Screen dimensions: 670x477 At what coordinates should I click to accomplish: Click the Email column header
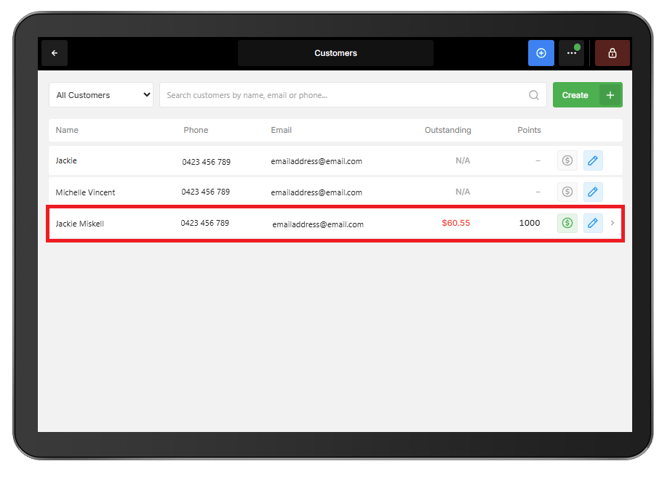(x=281, y=130)
